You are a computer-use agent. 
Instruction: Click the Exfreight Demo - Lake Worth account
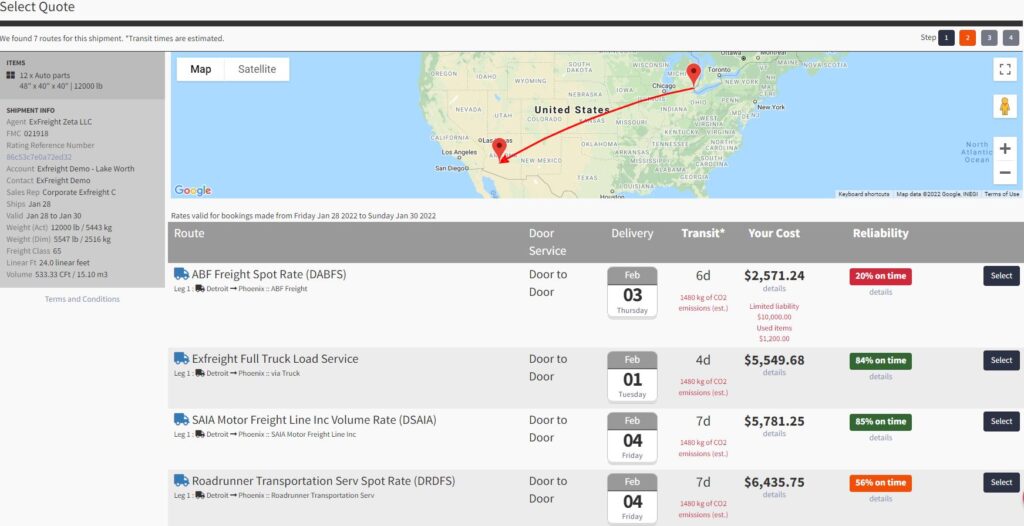pyautogui.click(x=86, y=169)
